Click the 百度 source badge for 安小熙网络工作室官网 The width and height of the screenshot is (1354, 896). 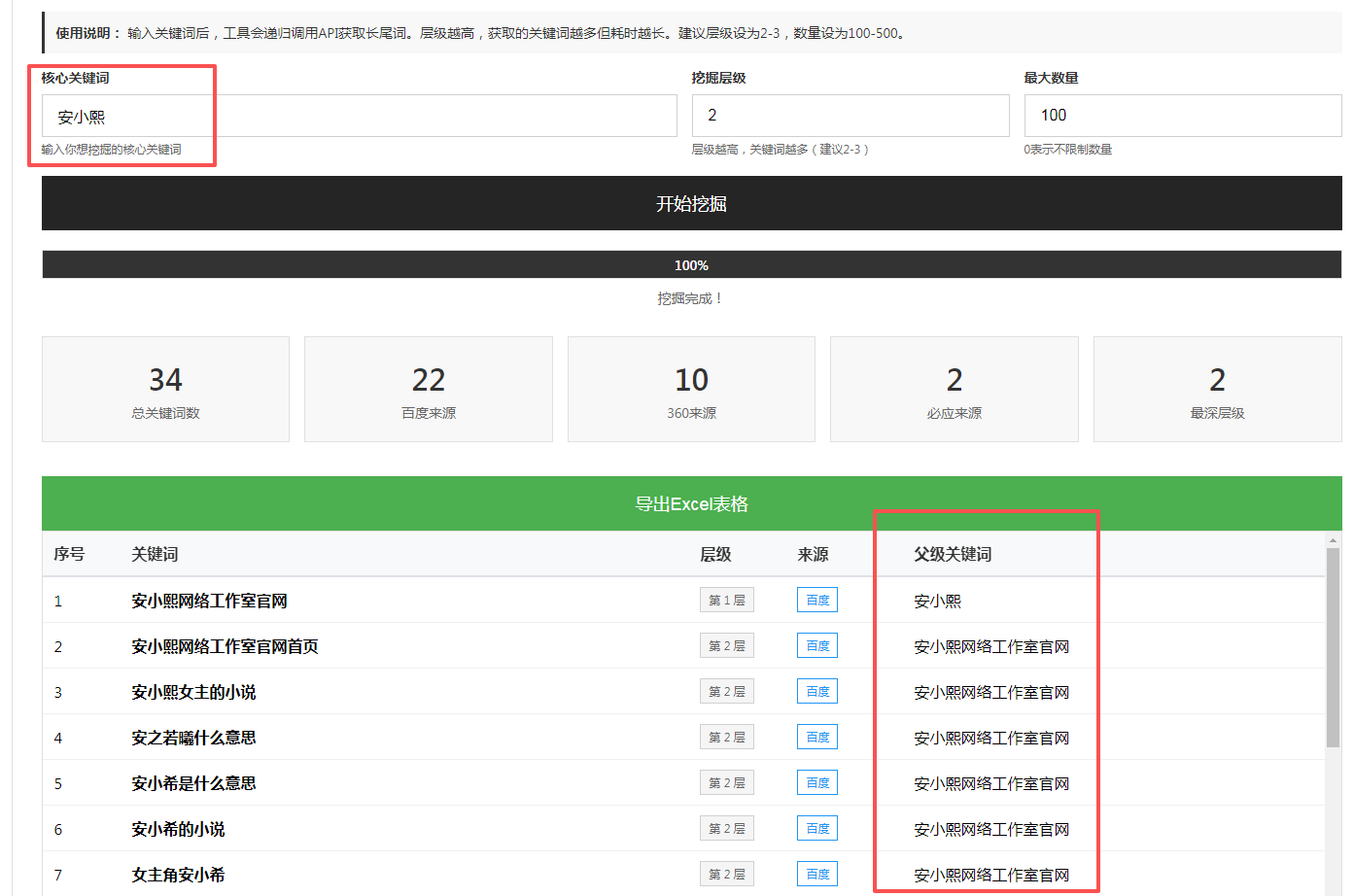(816, 600)
